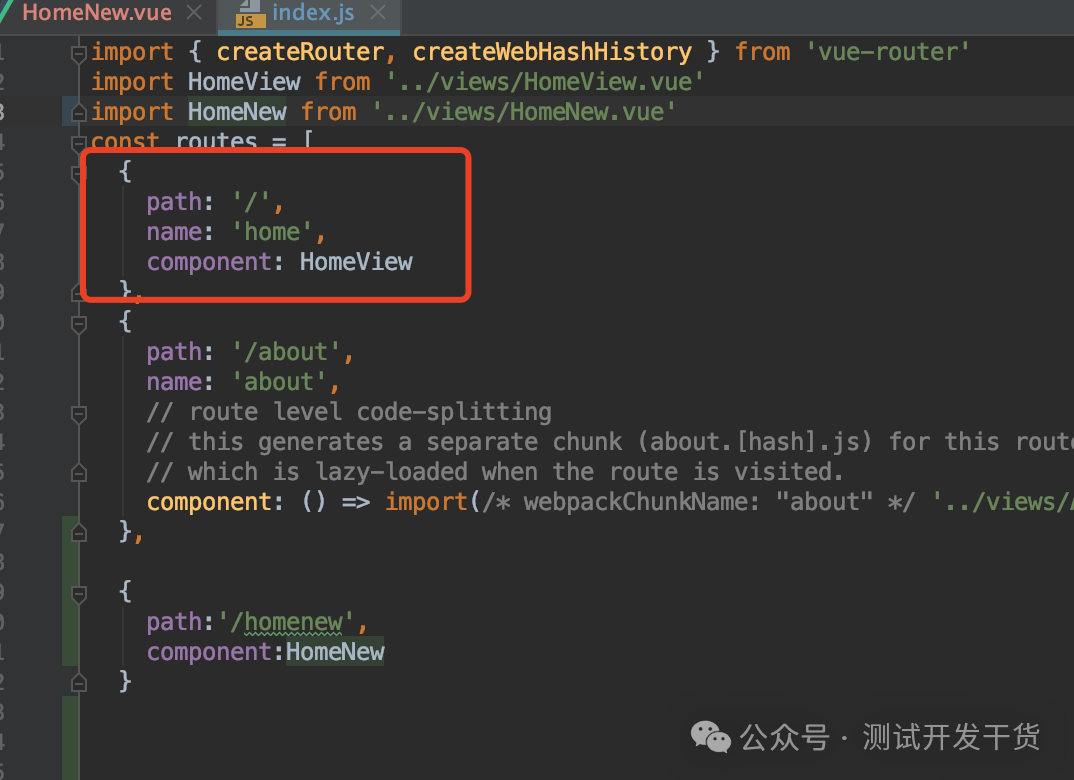Fold the '/homenew' route object opening brace
This screenshot has height=780, width=1074.
pyautogui.click(x=79, y=593)
